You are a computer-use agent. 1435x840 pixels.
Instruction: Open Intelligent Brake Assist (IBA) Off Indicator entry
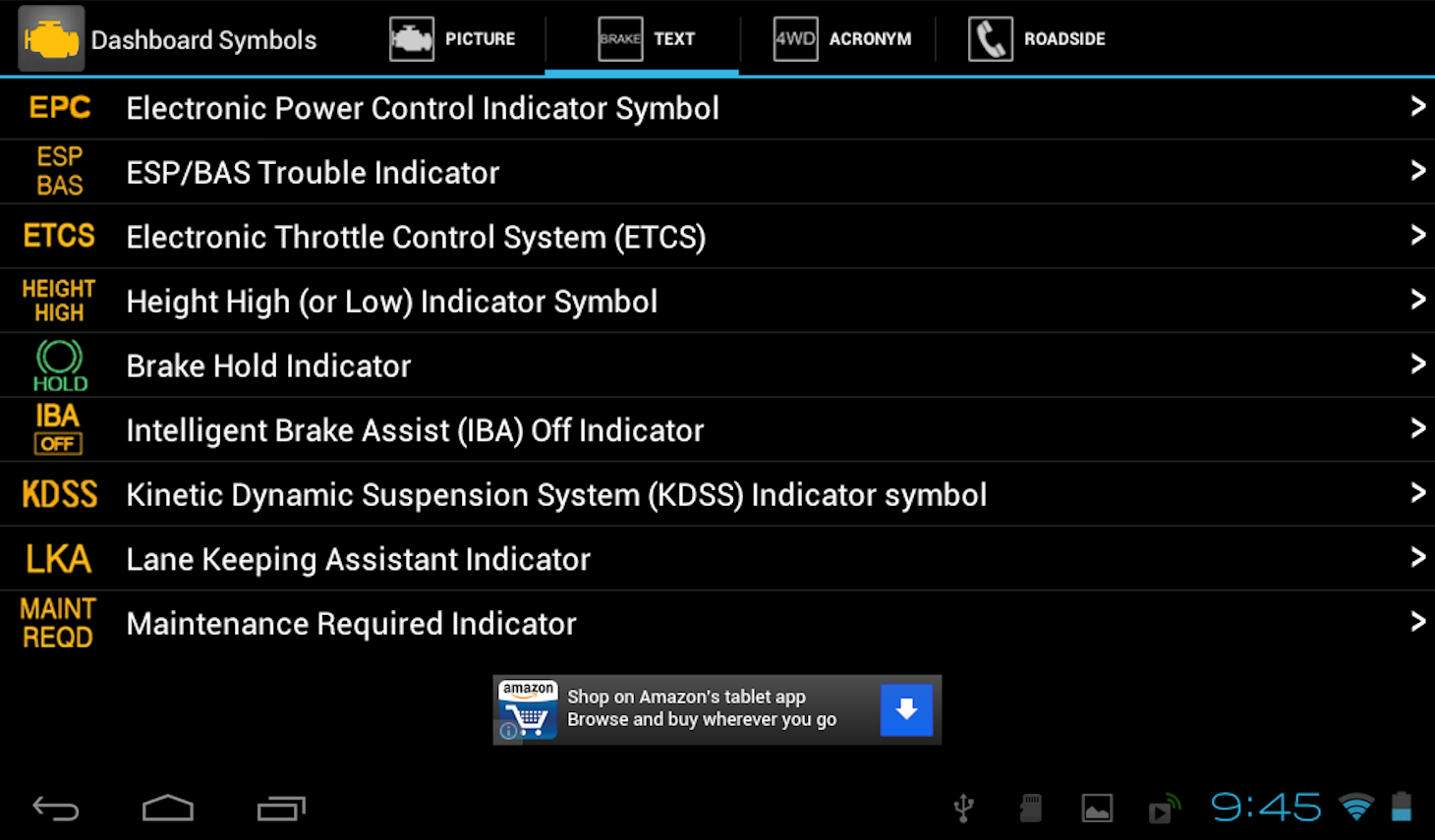click(x=717, y=430)
